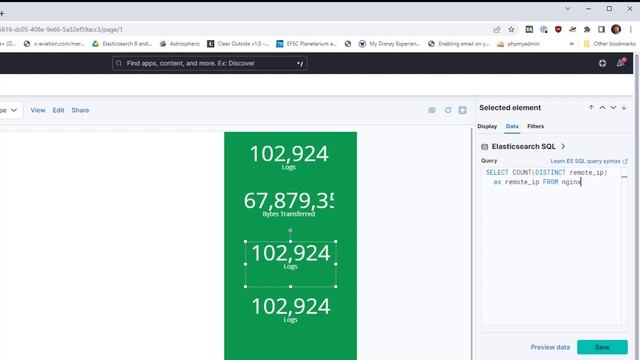Click Preview data
Viewport: 640px width, 360px height.
[x=550, y=347]
